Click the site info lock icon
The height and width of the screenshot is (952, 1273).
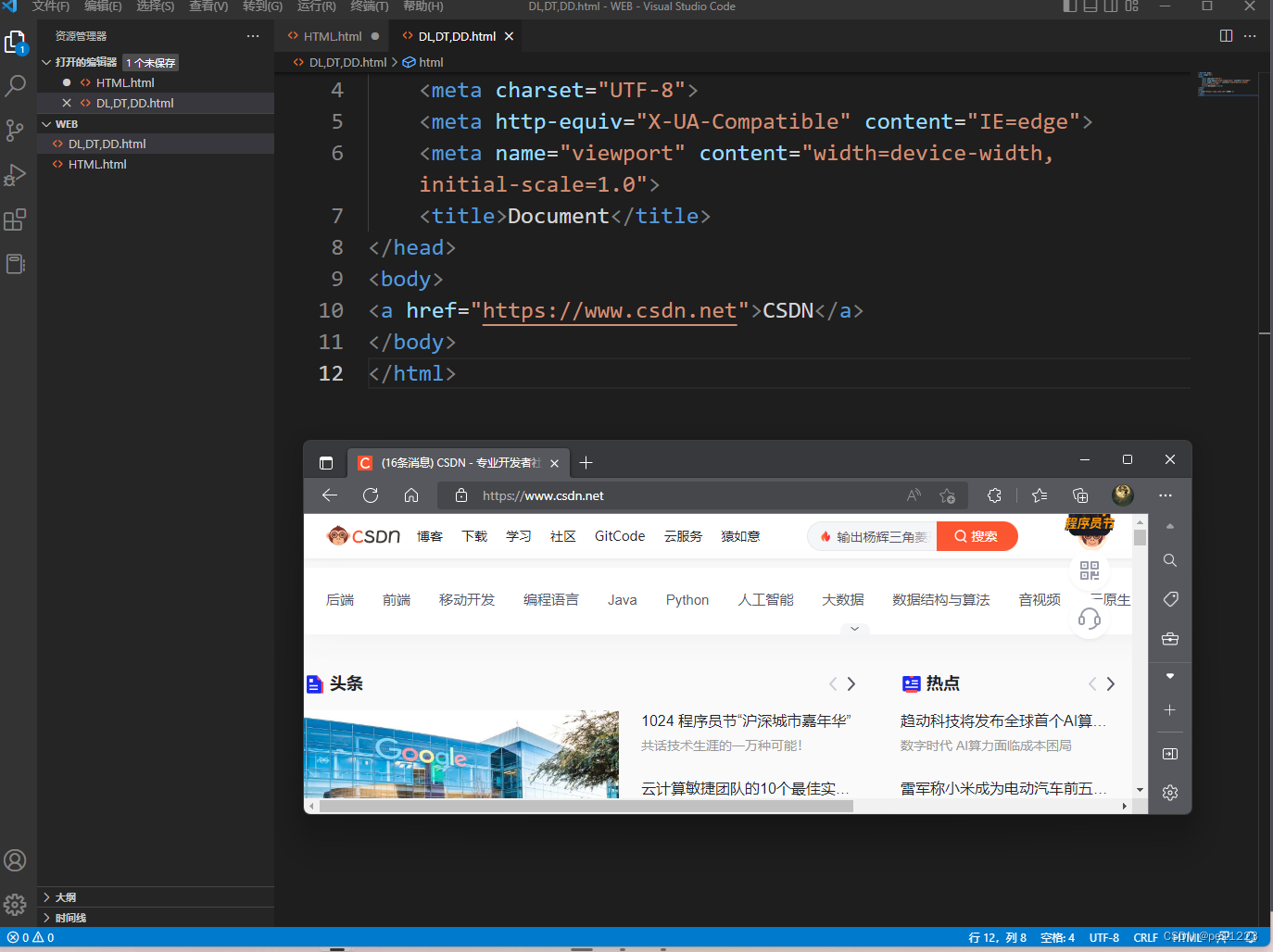coord(461,495)
